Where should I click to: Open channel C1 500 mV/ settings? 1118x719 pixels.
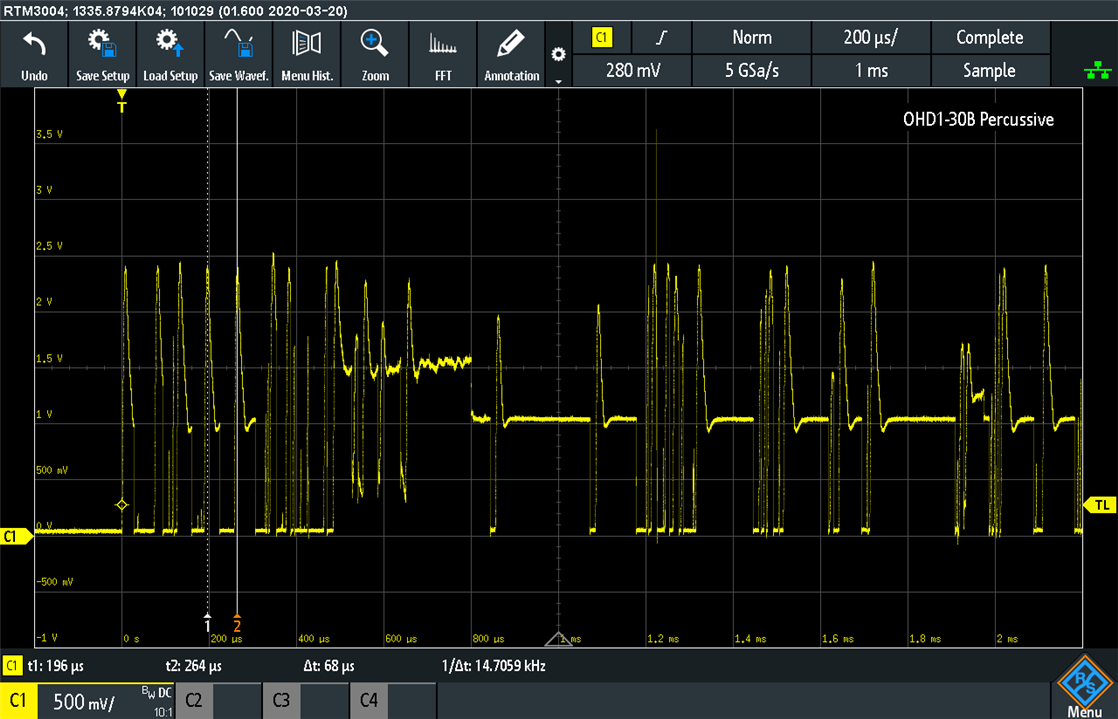click(x=87, y=701)
